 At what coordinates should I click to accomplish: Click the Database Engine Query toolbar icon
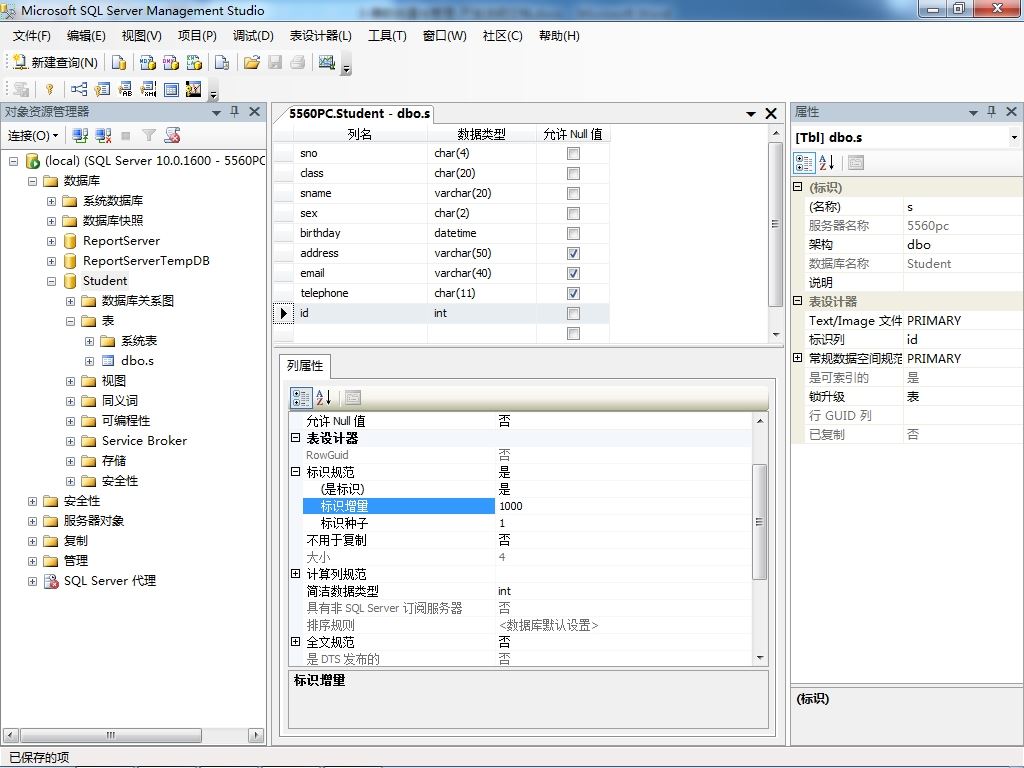(x=119, y=63)
